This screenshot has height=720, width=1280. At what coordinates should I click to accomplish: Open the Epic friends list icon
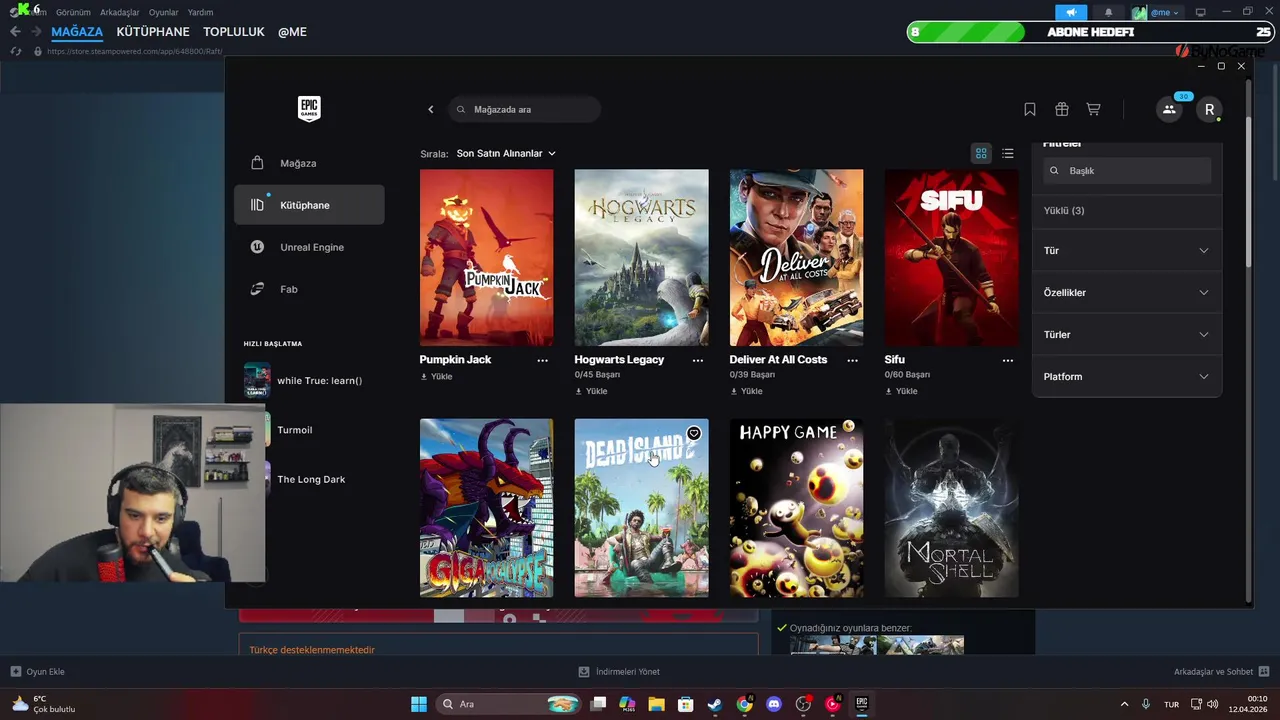pos(1169,109)
